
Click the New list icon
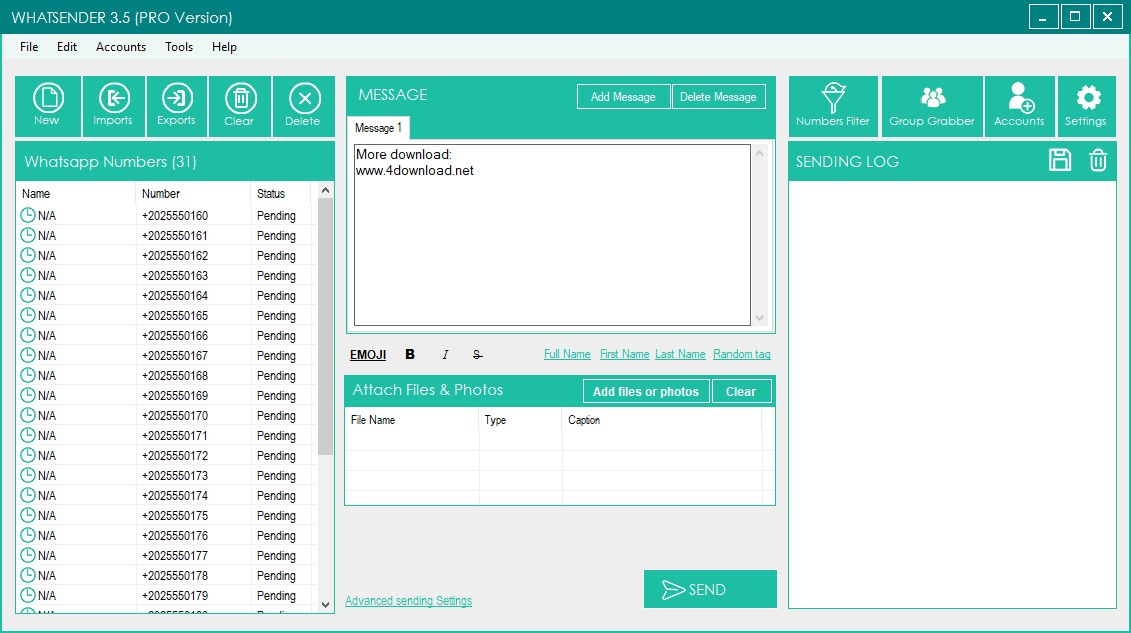48,106
